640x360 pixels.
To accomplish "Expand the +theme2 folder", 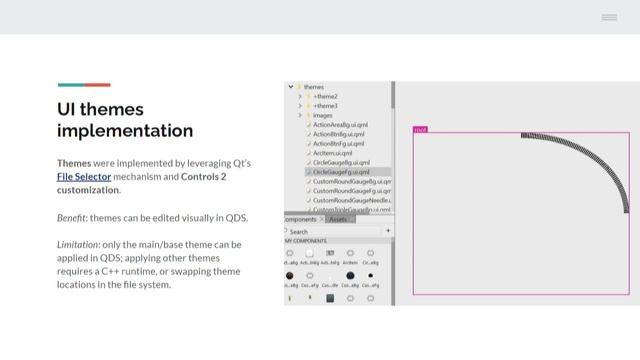I will 300,96.
